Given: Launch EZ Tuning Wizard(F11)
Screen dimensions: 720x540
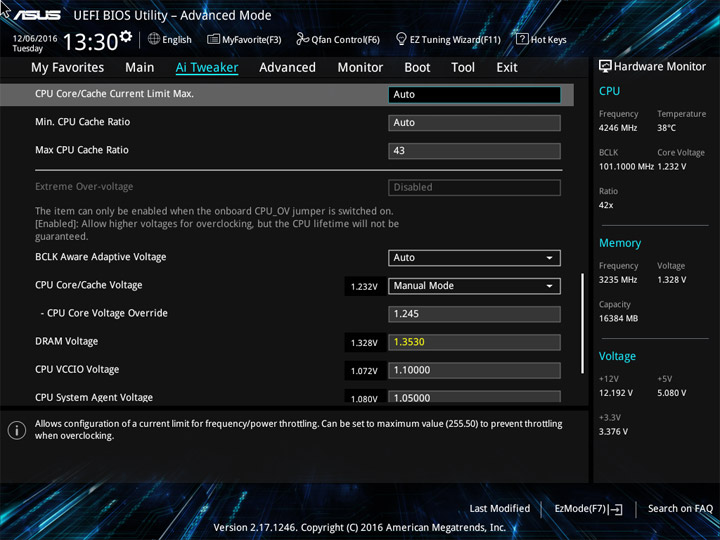Looking at the screenshot, I should pos(448,39).
